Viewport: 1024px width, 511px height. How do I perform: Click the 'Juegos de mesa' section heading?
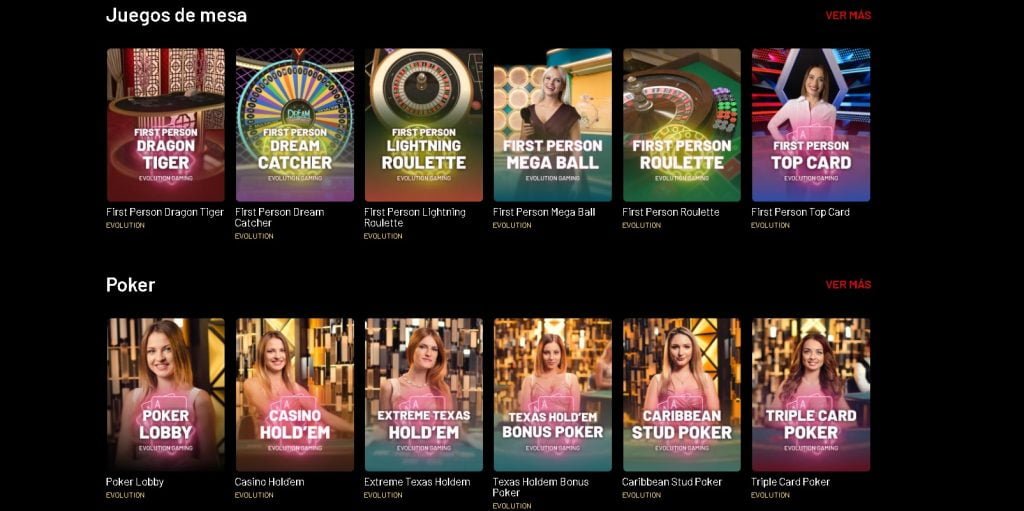point(176,15)
